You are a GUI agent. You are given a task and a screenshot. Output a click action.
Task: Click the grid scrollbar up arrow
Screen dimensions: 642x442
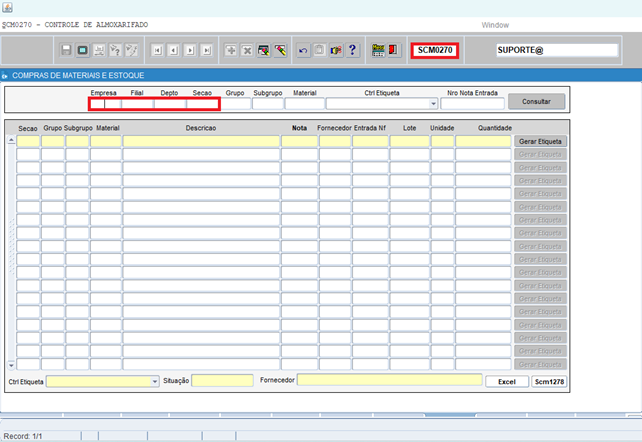point(11,140)
